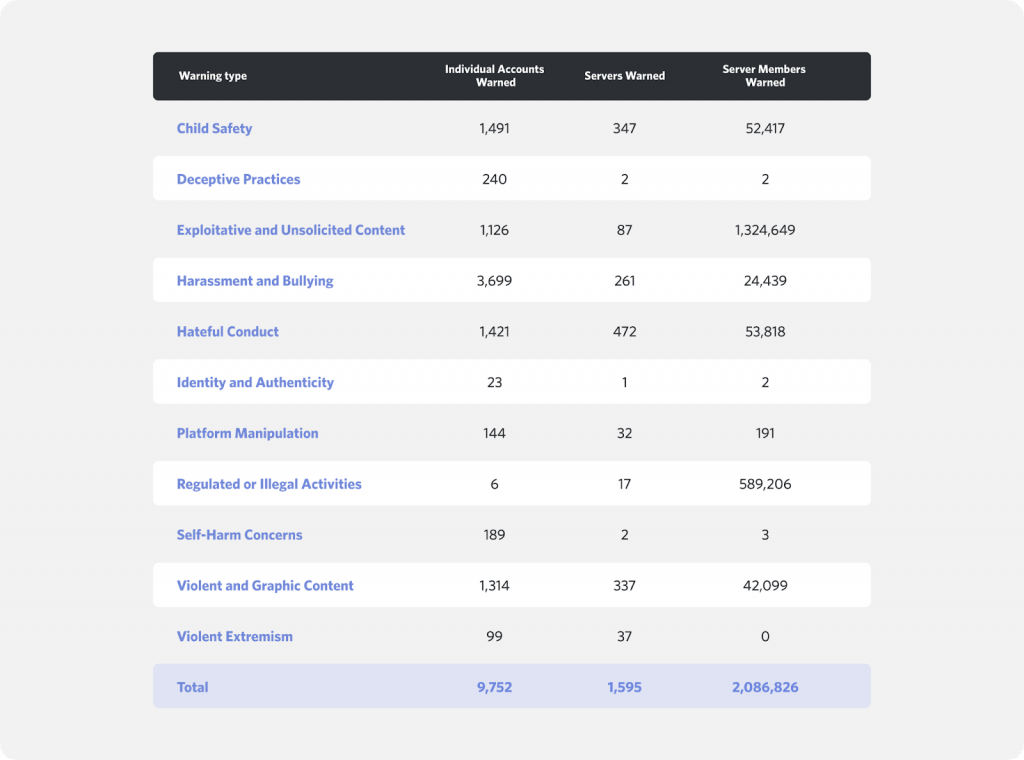
Task: Click the Warning type column header
Action: point(213,76)
